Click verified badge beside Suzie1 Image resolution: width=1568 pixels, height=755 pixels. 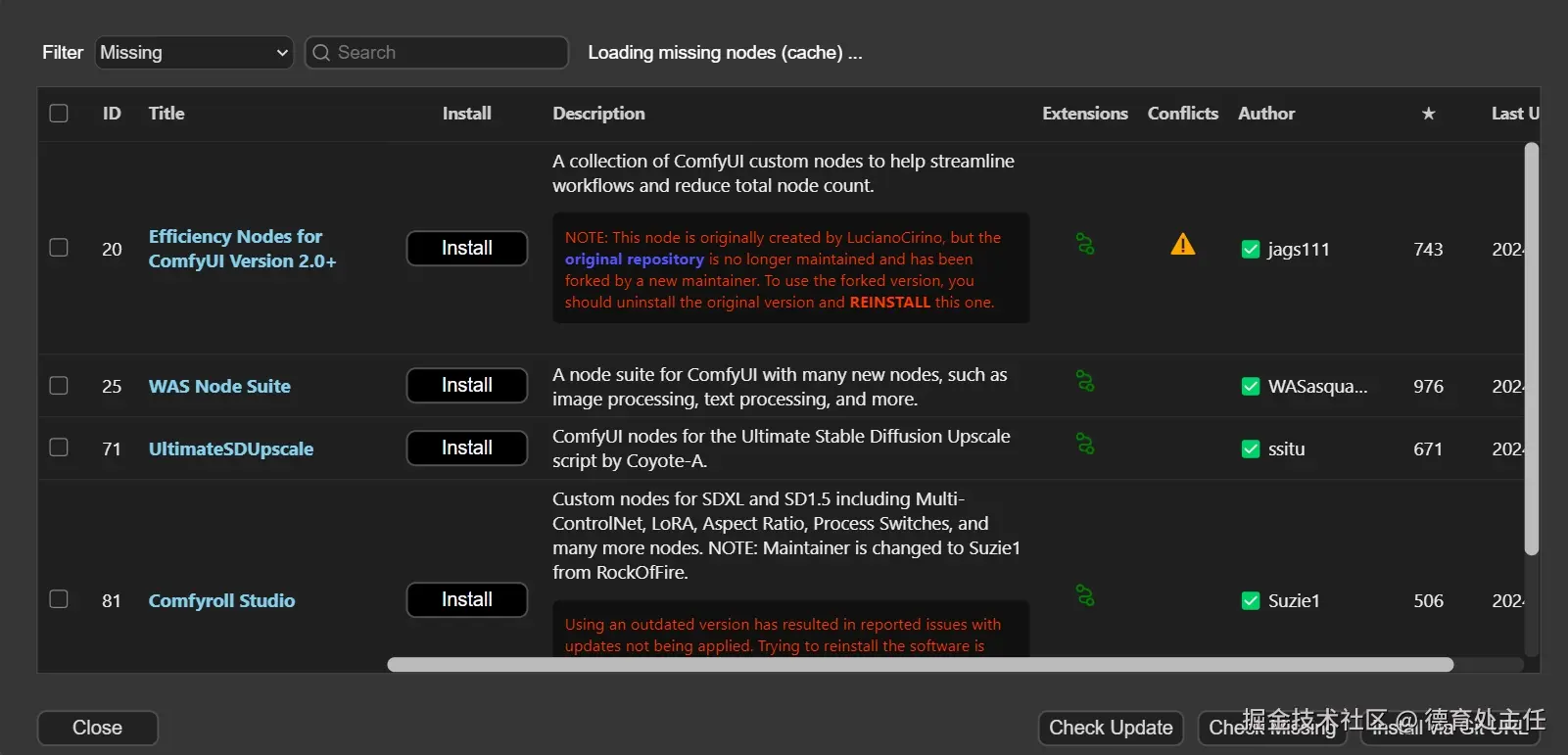click(1251, 601)
